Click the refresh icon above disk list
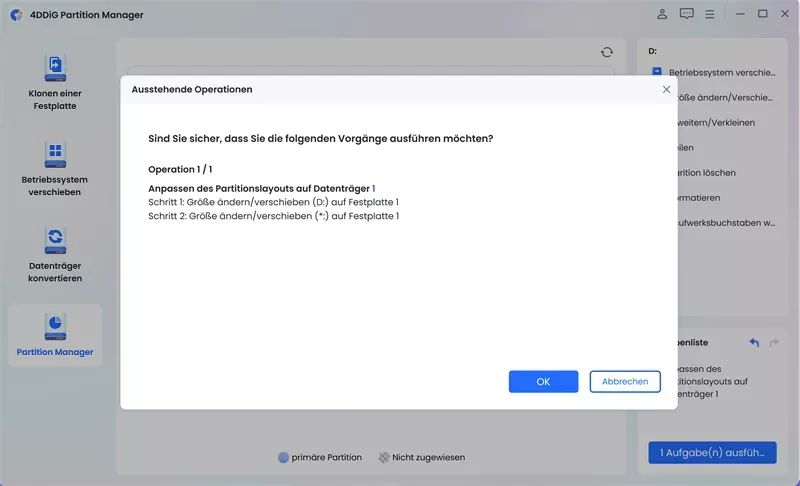Image resolution: width=800 pixels, height=486 pixels. (607, 52)
